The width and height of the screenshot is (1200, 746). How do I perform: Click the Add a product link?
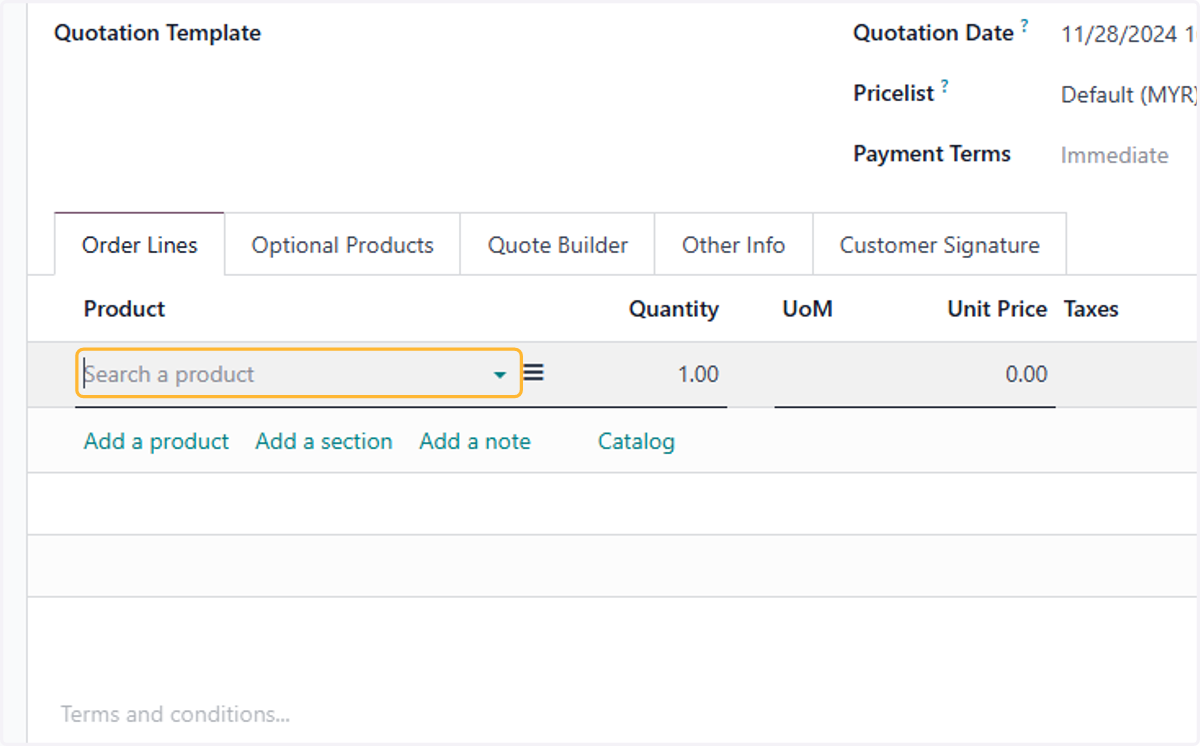pyautogui.click(x=156, y=441)
